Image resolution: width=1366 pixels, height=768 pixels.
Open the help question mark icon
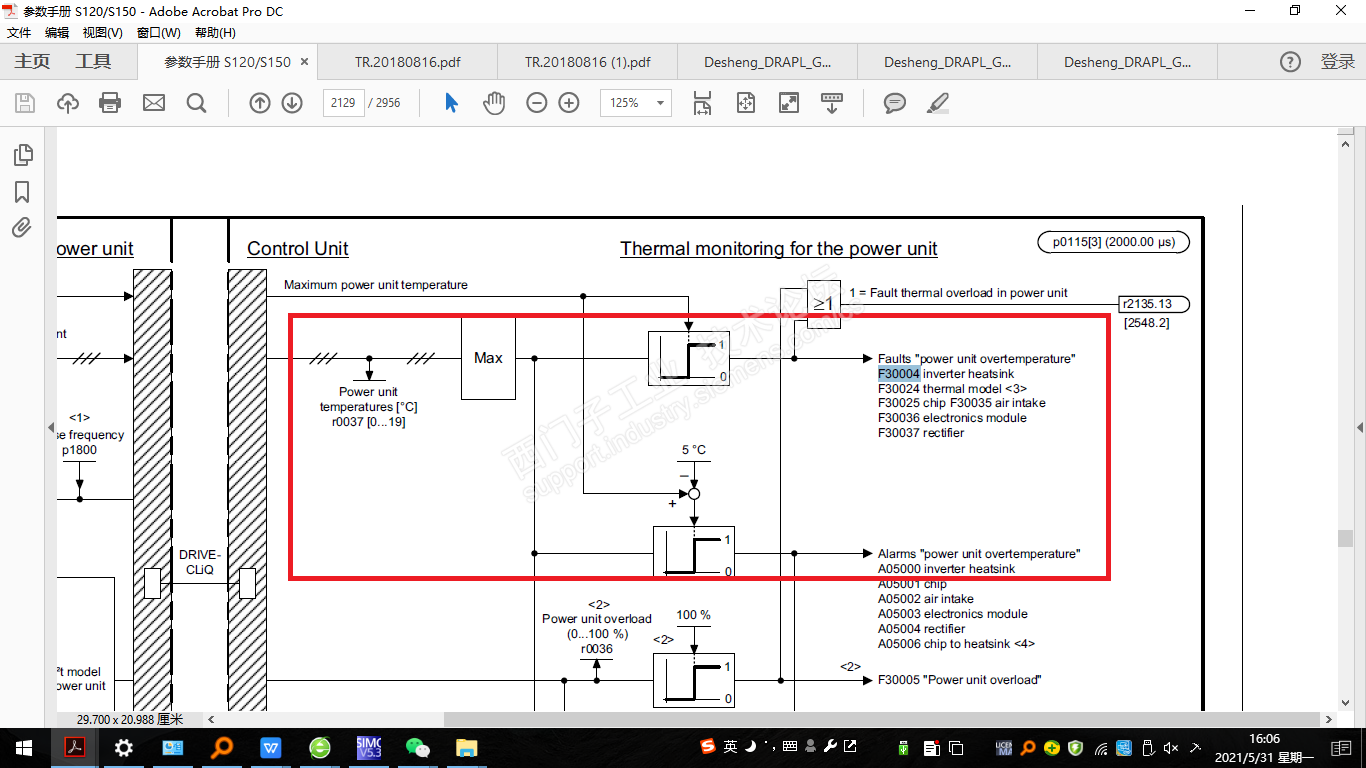coord(1291,62)
